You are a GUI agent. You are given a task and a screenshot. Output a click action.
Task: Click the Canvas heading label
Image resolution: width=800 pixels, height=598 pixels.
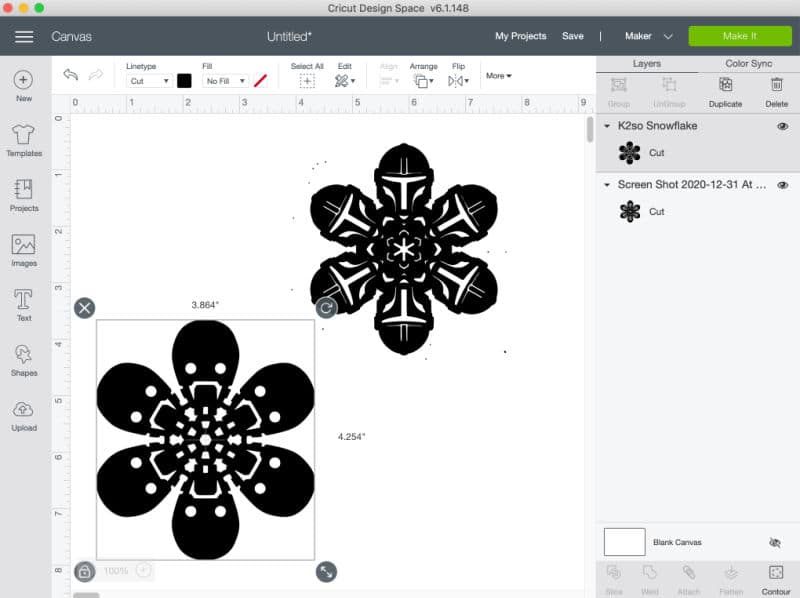click(x=71, y=37)
